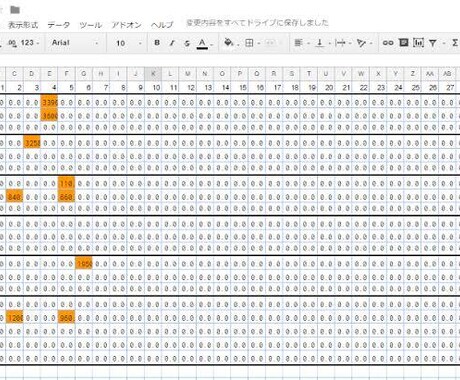Select the number cell 27 under column AB
The width and height of the screenshot is (460, 380).
pyautogui.click(x=447, y=87)
